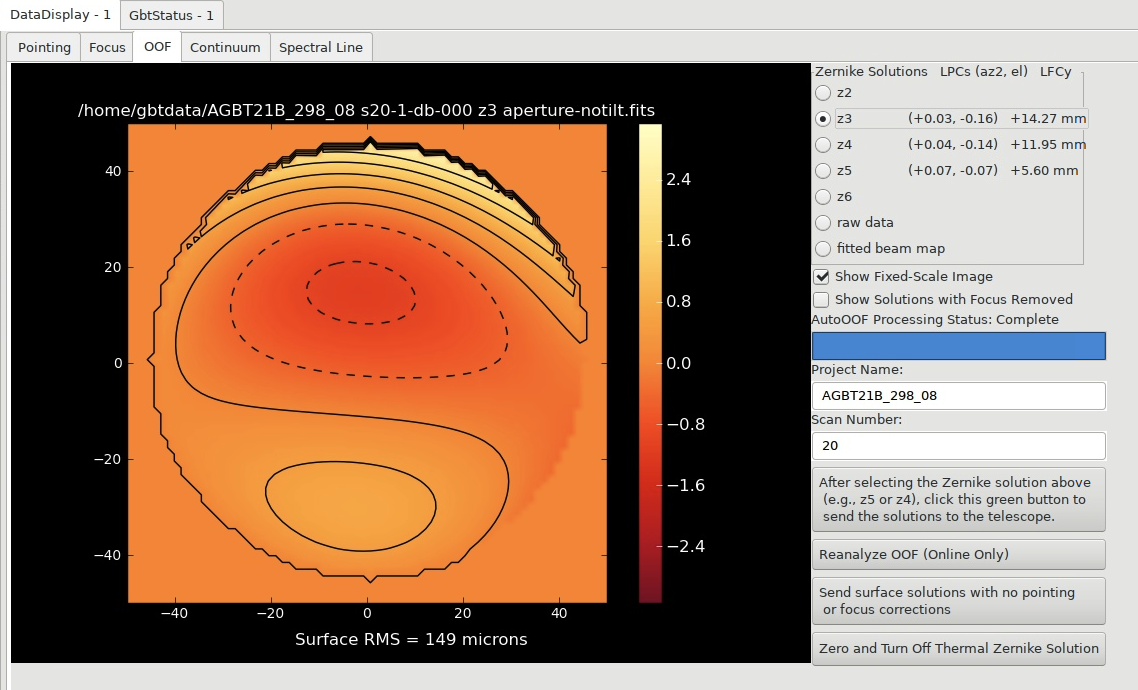This screenshot has width=1138, height=690.
Task: Open the GbtStatus - 1 tab
Action: 171,15
